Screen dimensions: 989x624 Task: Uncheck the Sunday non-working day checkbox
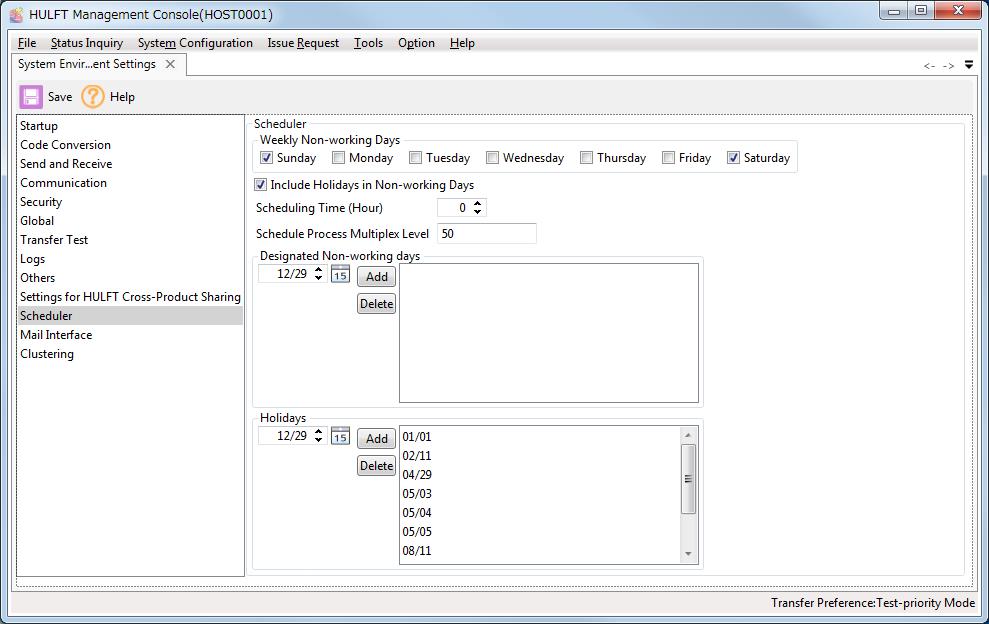tap(265, 157)
